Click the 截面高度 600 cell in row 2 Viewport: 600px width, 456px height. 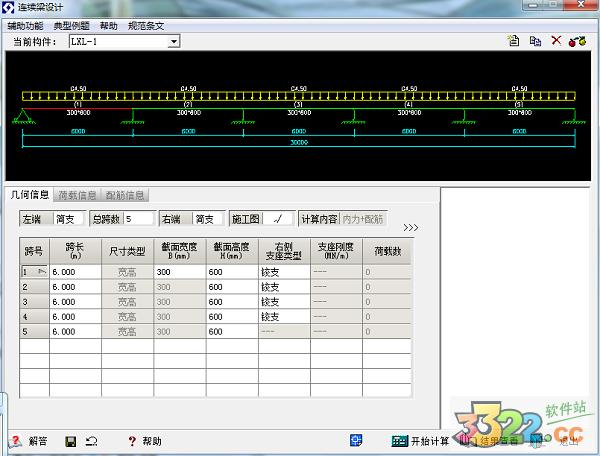click(232, 287)
